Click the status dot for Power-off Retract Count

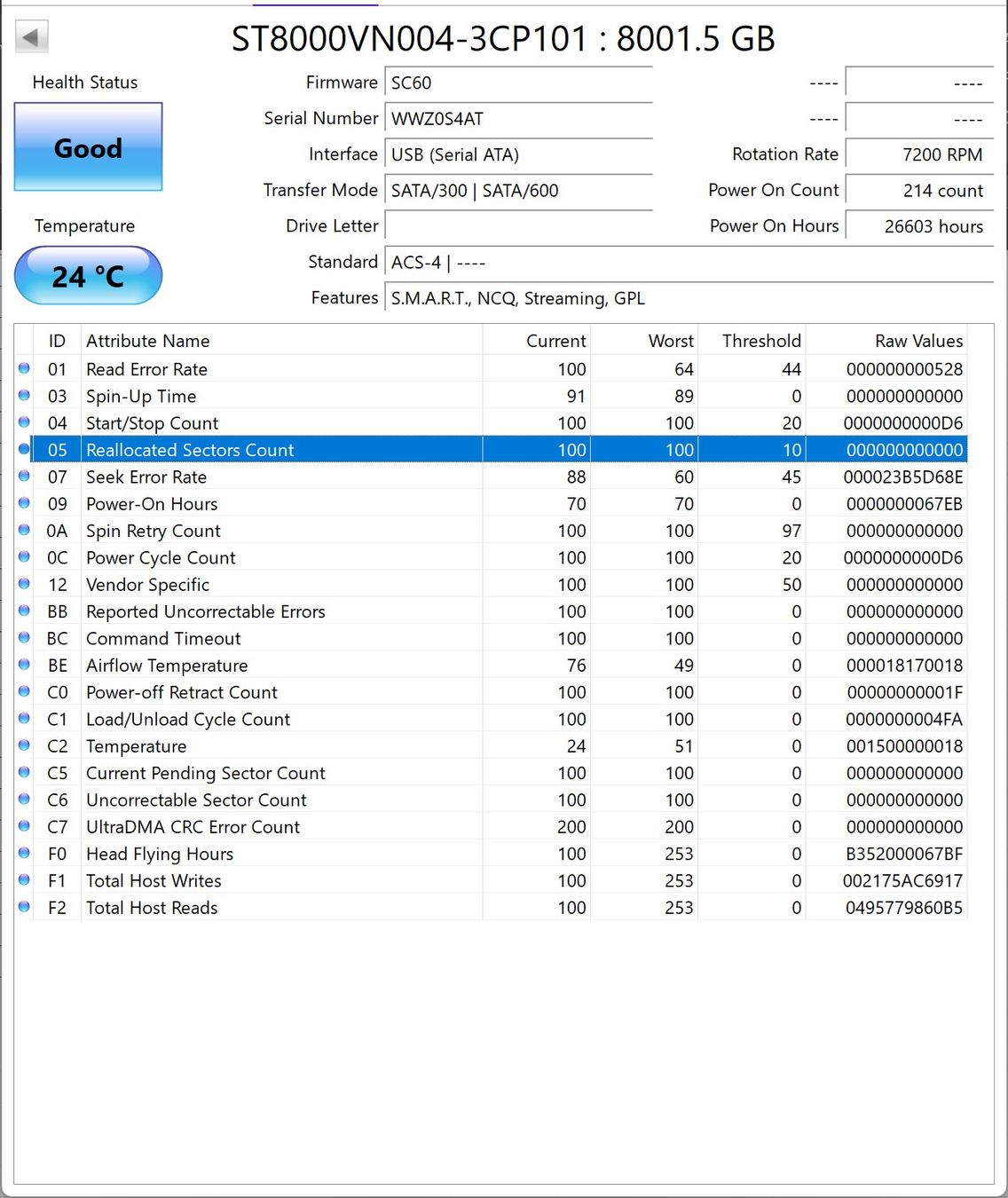tap(24, 691)
